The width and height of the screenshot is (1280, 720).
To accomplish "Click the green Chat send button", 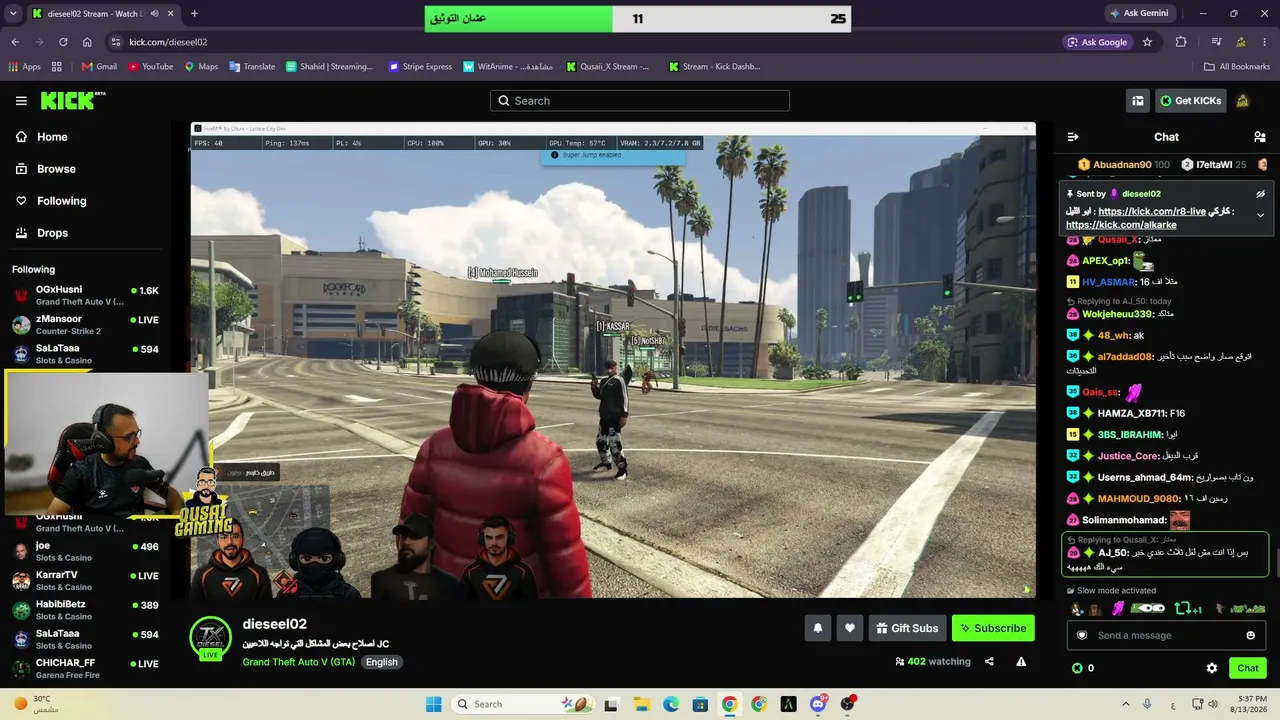I will tap(1248, 668).
